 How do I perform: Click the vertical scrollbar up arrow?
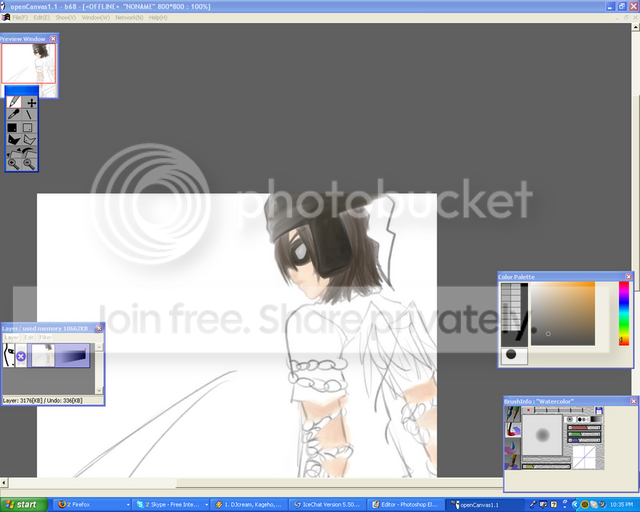pos(636,27)
